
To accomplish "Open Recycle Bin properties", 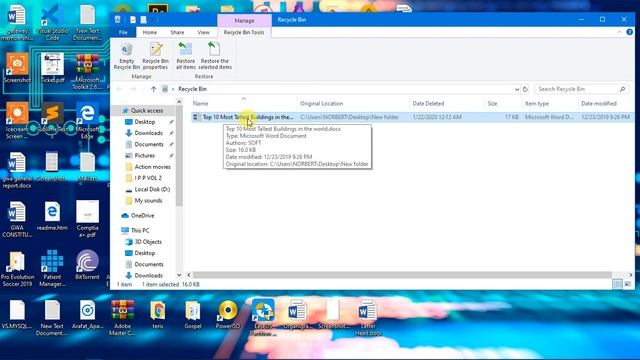I will (x=156, y=56).
